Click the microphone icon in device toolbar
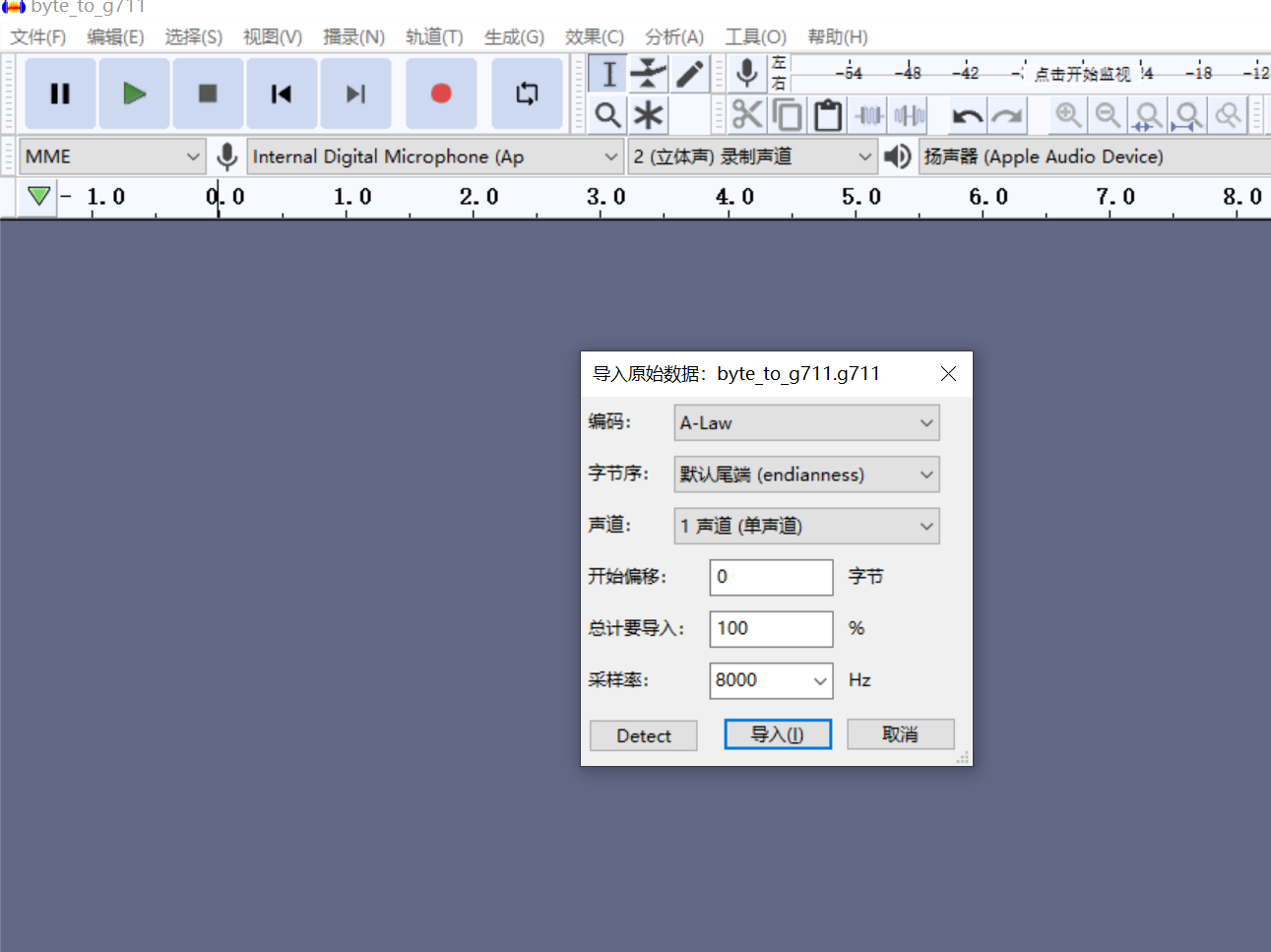 click(226, 157)
